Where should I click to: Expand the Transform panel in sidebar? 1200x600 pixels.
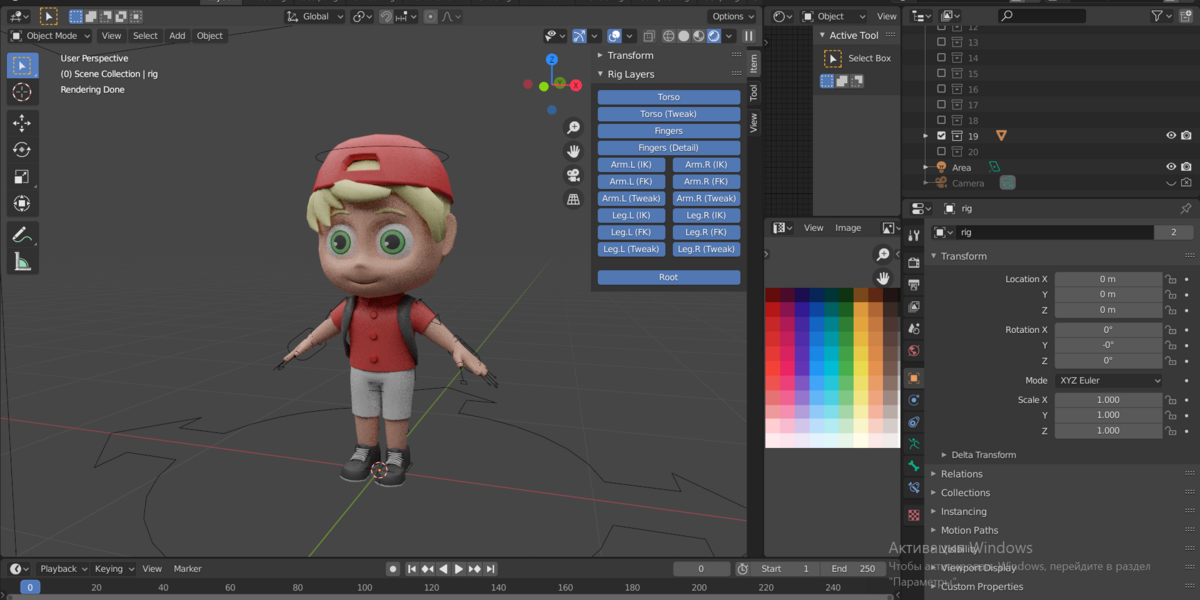630,56
